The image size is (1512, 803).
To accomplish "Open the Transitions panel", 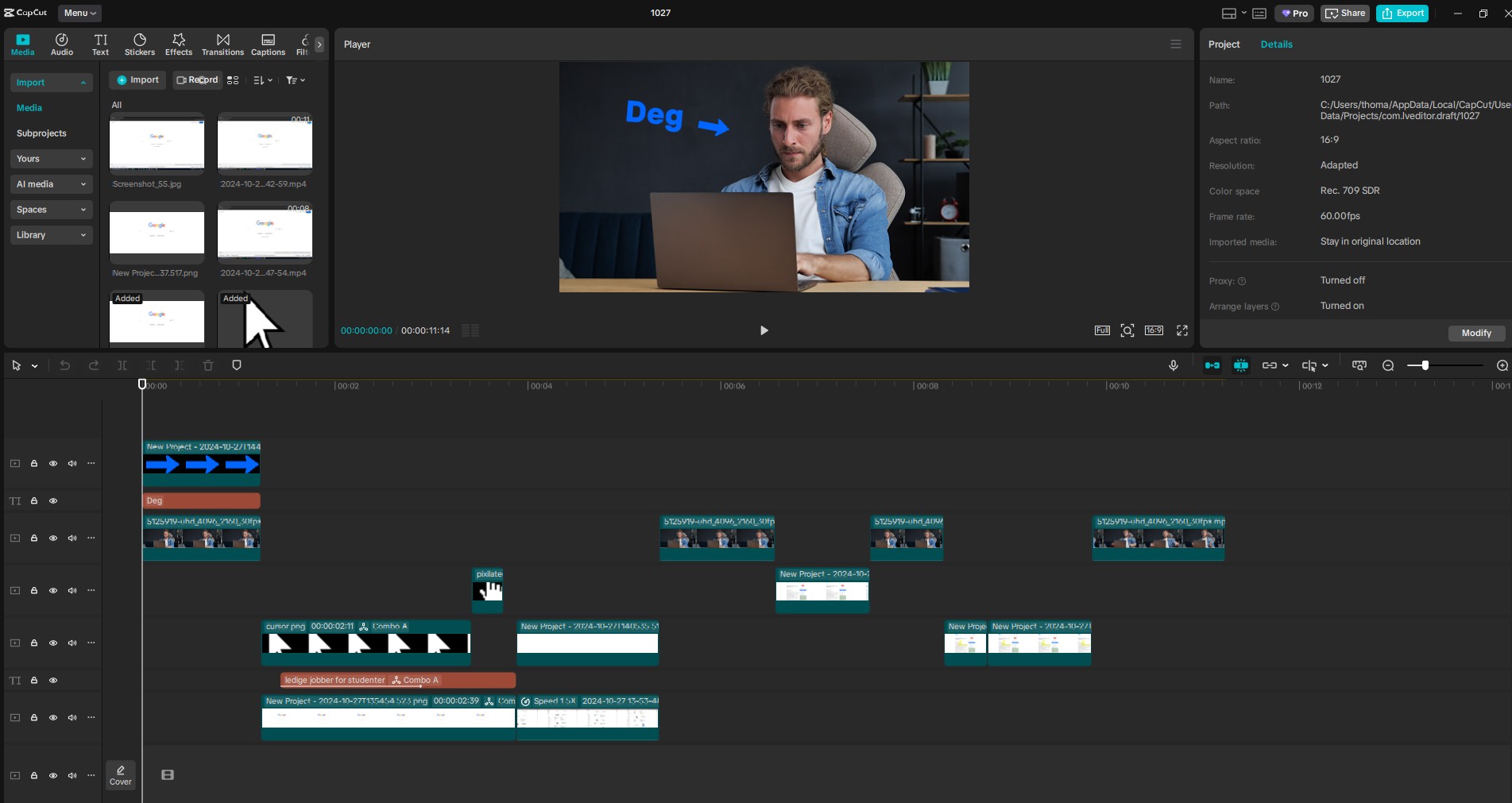I will pos(222,44).
